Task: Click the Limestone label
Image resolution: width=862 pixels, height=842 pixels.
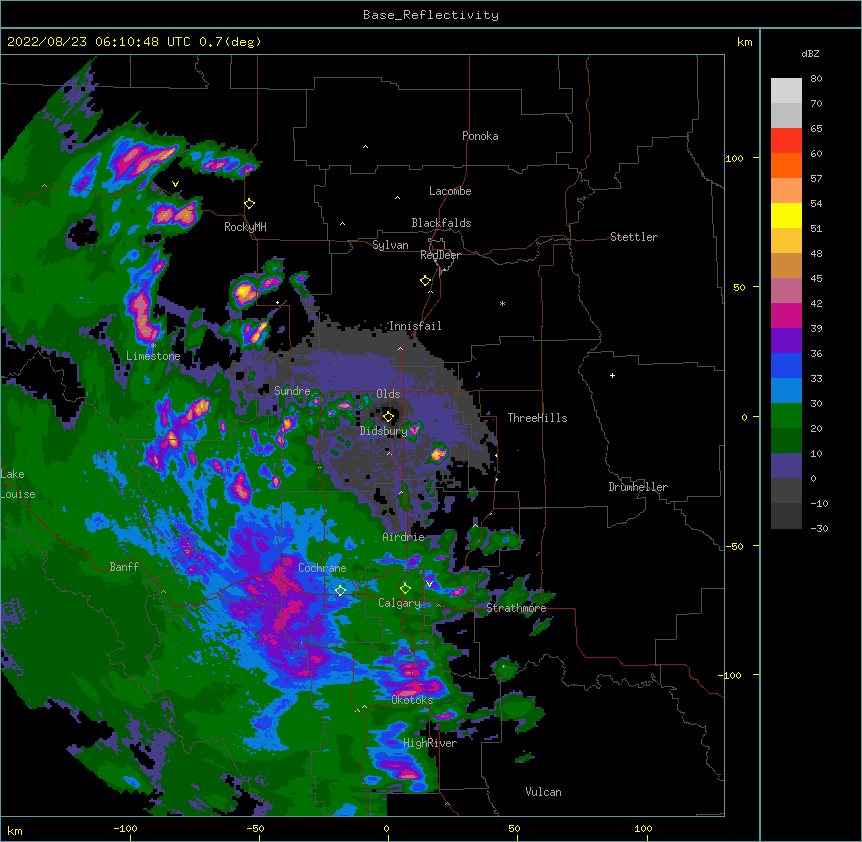Action: [153, 356]
